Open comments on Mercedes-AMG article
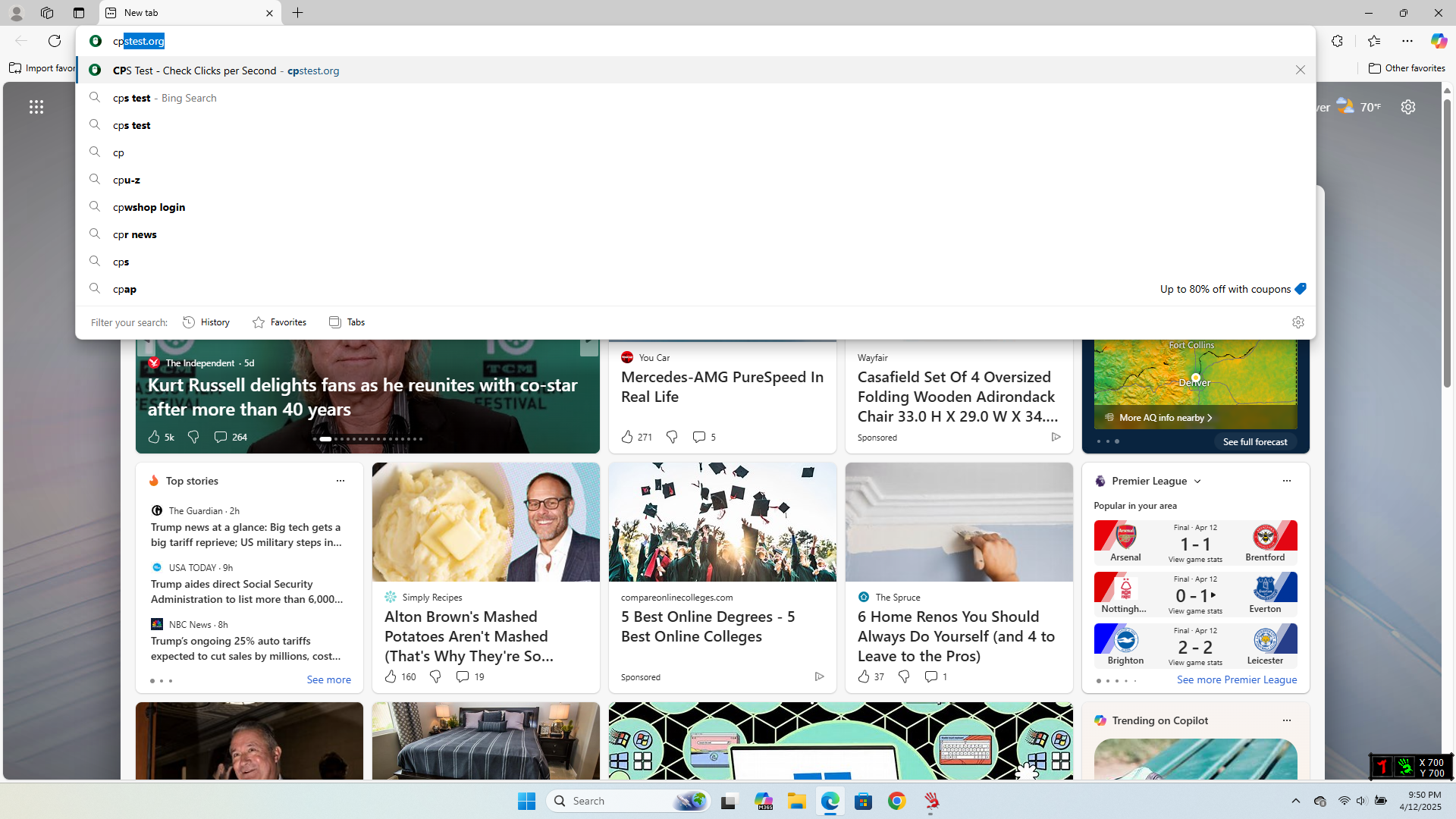Viewport: 1456px width, 819px height. point(704,437)
